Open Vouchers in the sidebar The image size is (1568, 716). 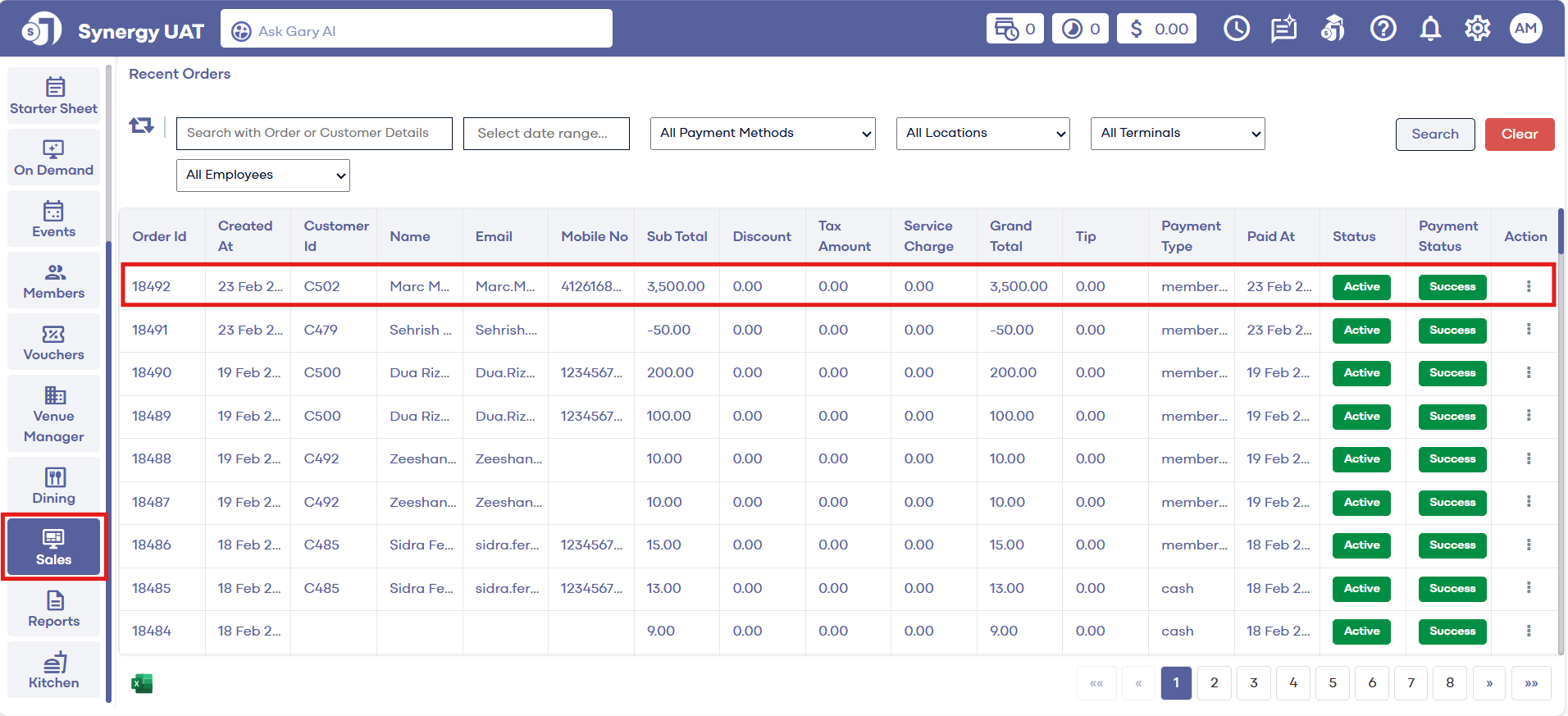point(54,342)
